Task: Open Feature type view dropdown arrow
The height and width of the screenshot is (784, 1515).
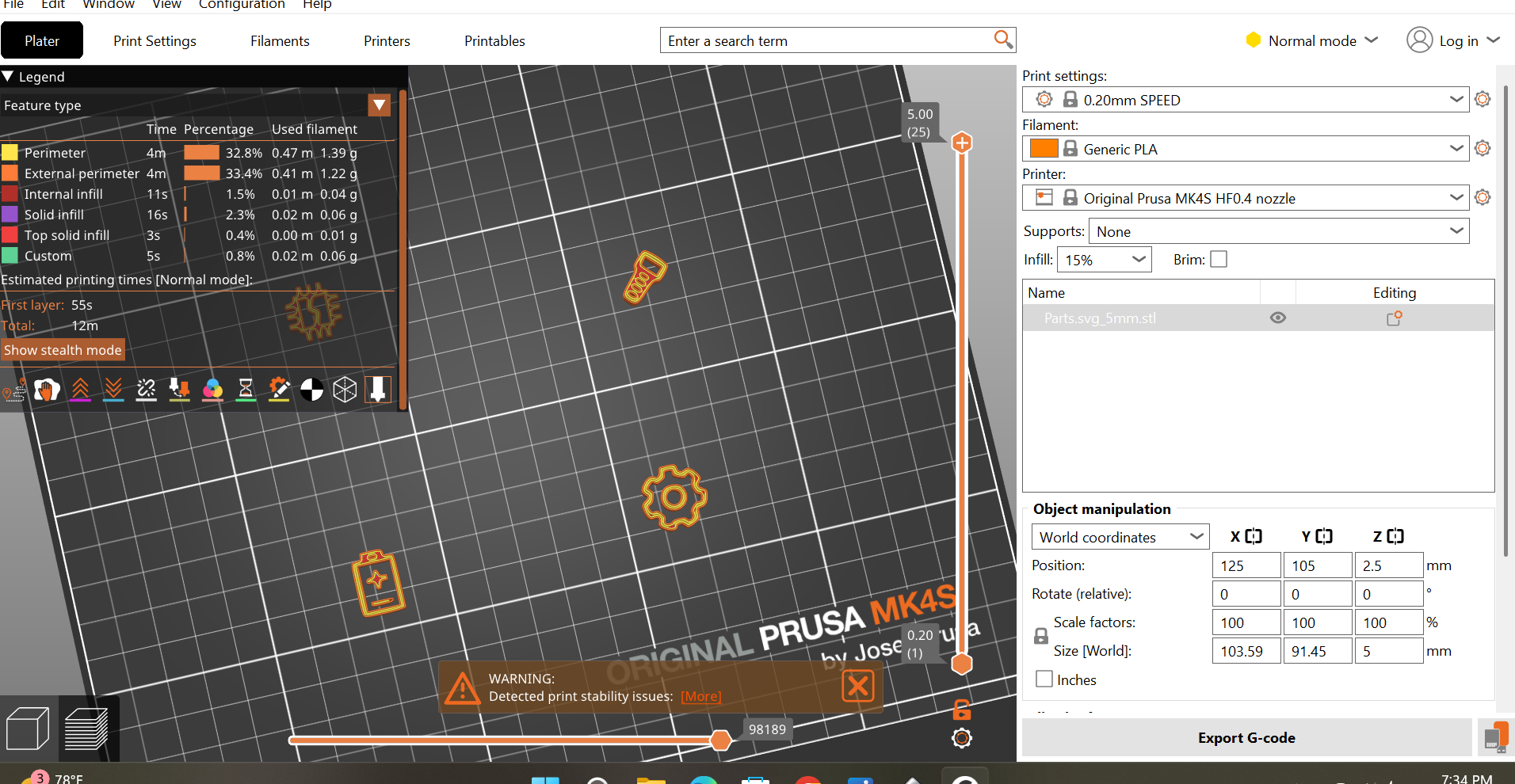Action: click(x=380, y=105)
